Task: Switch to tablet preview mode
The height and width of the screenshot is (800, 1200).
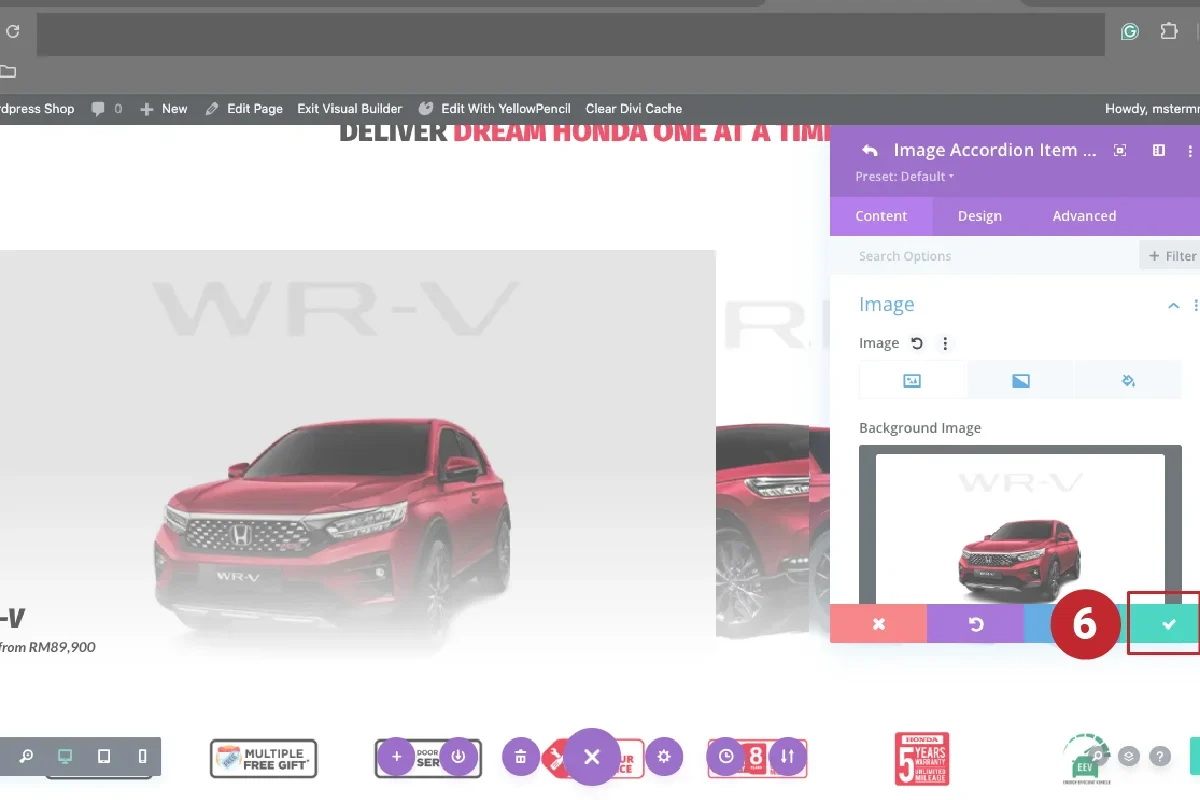Action: [x=103, y=757]
